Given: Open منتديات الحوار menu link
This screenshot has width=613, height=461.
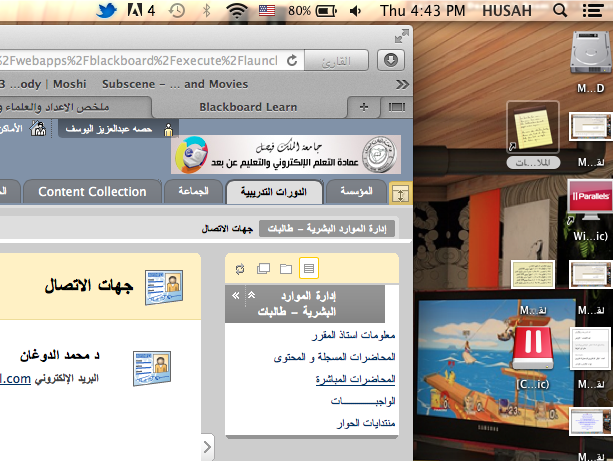Looking at the screenshot, I should (366, 423).
